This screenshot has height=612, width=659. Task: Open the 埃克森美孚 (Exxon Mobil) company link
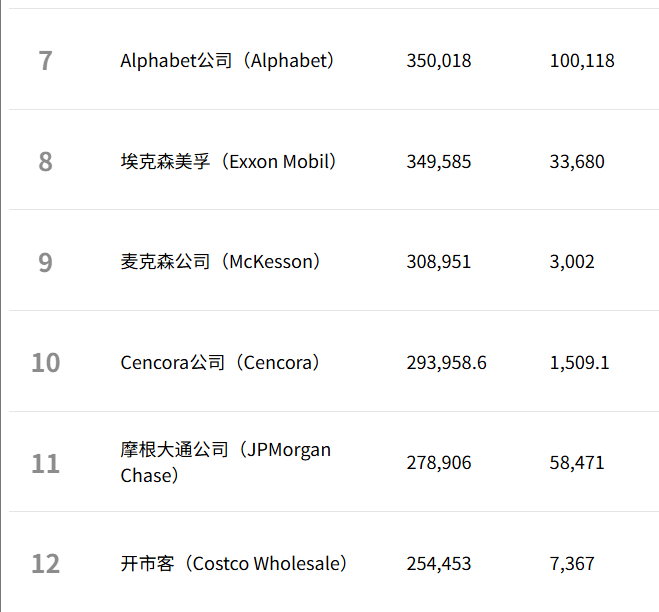coord(228,161)
